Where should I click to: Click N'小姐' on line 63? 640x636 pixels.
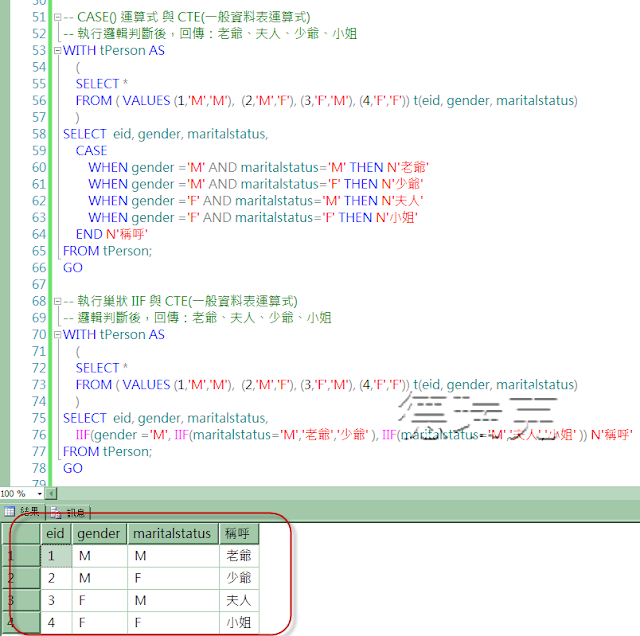[396, 218]
